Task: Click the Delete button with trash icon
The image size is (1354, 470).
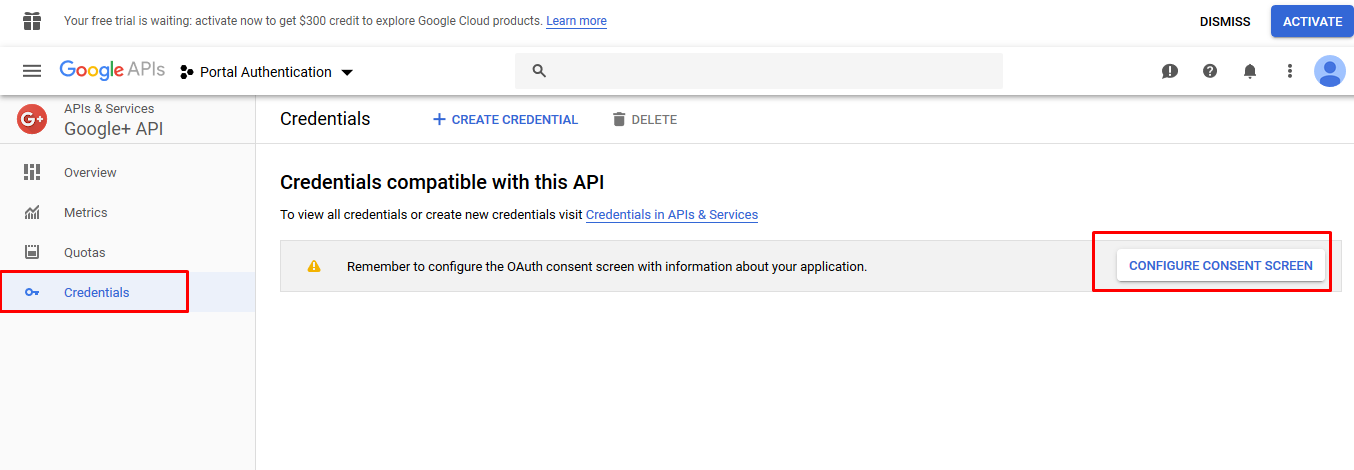Action: point(644,119)
